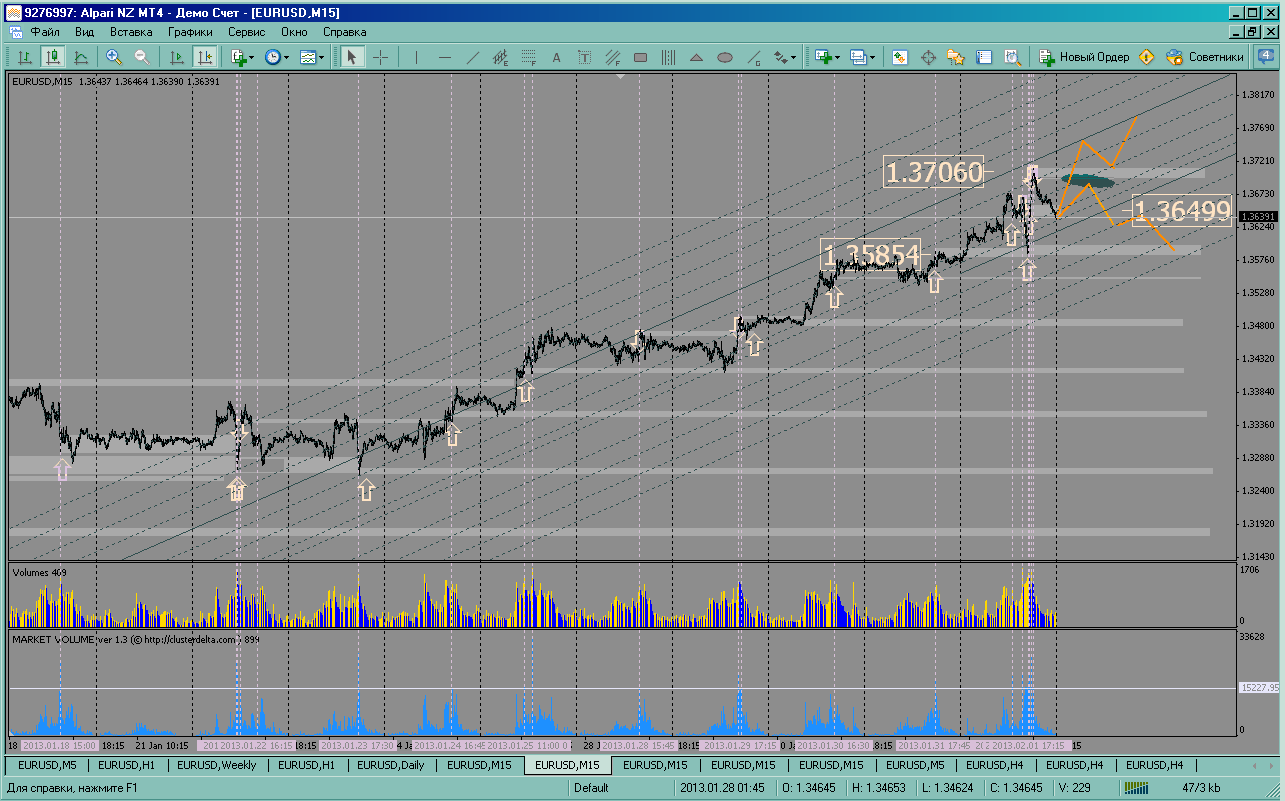
Task: Switch to the EURUSD,Daily chart tab
Action: tap(390, 765)
